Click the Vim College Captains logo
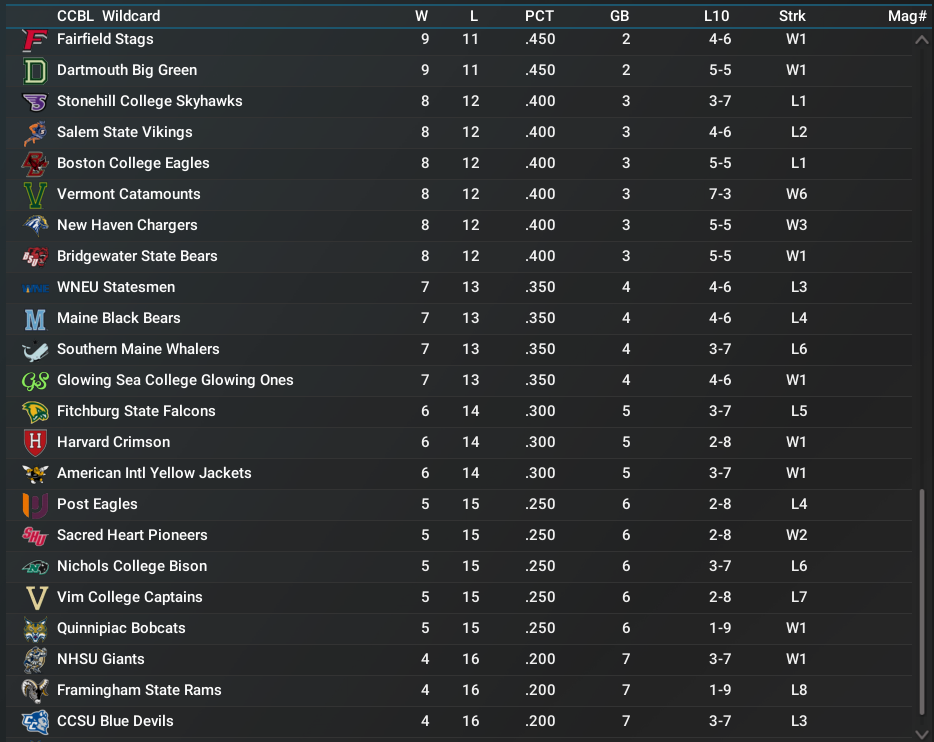 [34, 598]
